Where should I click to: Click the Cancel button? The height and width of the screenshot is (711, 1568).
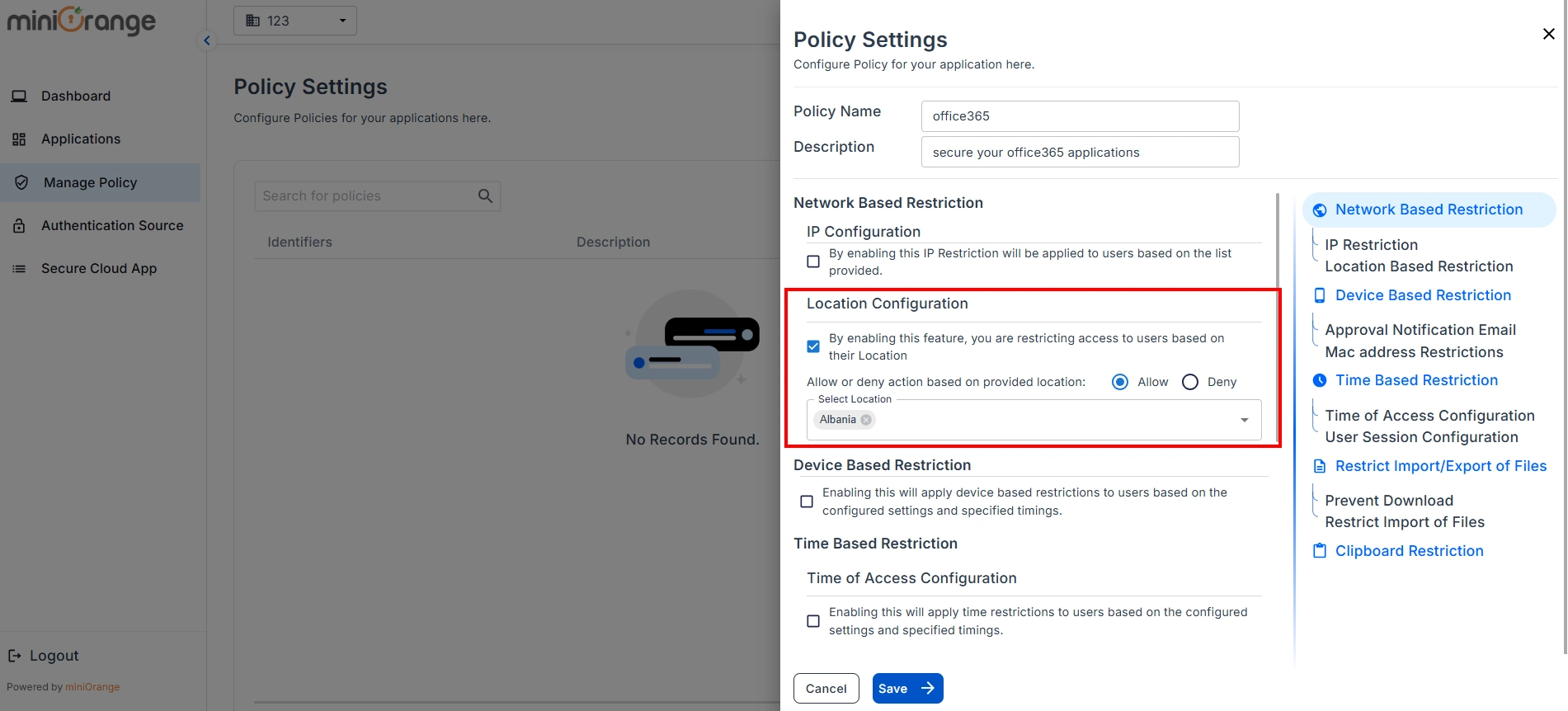pyautogui.click(x=826, y=689)
